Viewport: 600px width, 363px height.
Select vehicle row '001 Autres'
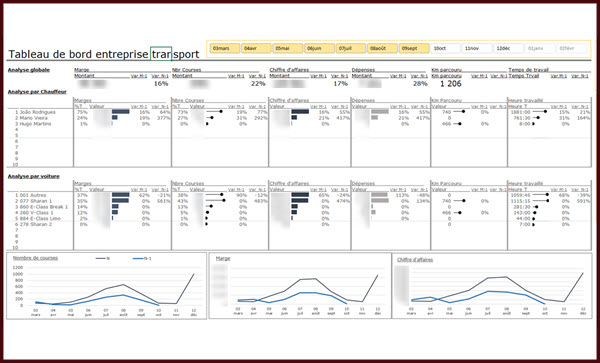pyautogui.click(x=33, y=195)
